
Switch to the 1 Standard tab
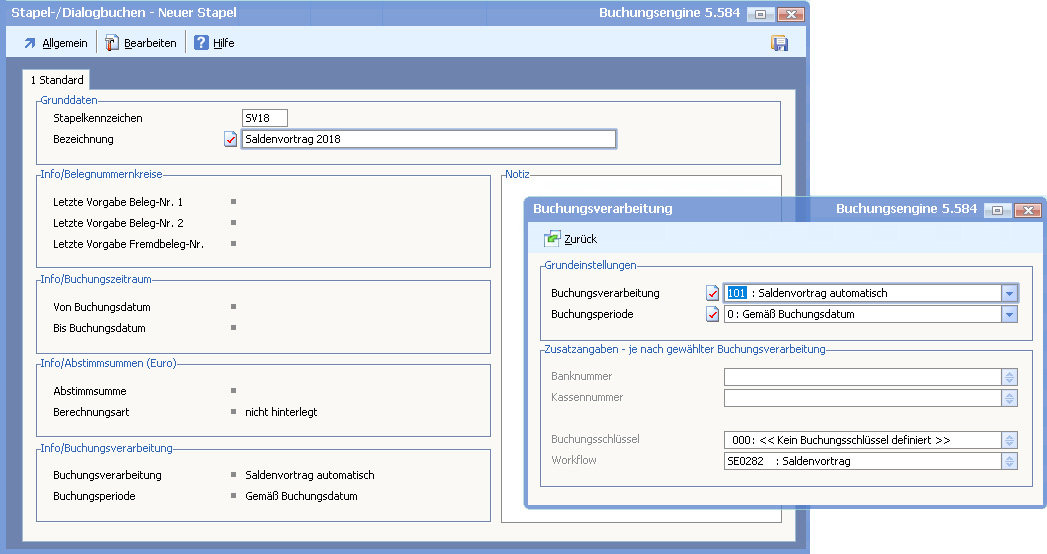click(x=57, y=80)
